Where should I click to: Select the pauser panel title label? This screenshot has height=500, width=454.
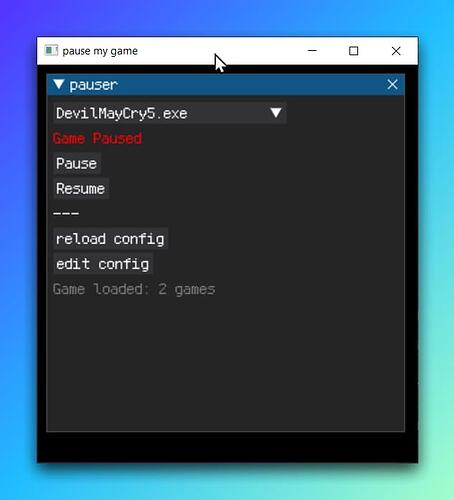click(94, 85)
